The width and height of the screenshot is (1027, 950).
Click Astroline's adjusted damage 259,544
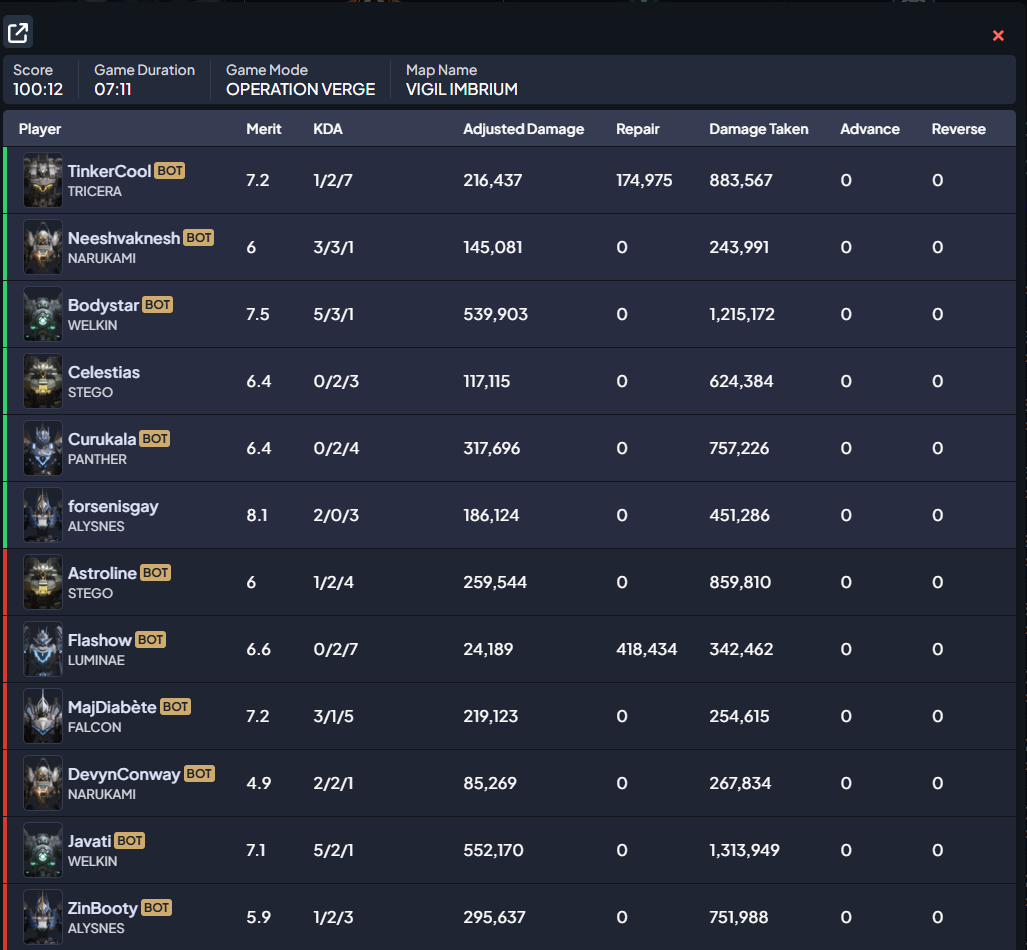tap(495, 582)
